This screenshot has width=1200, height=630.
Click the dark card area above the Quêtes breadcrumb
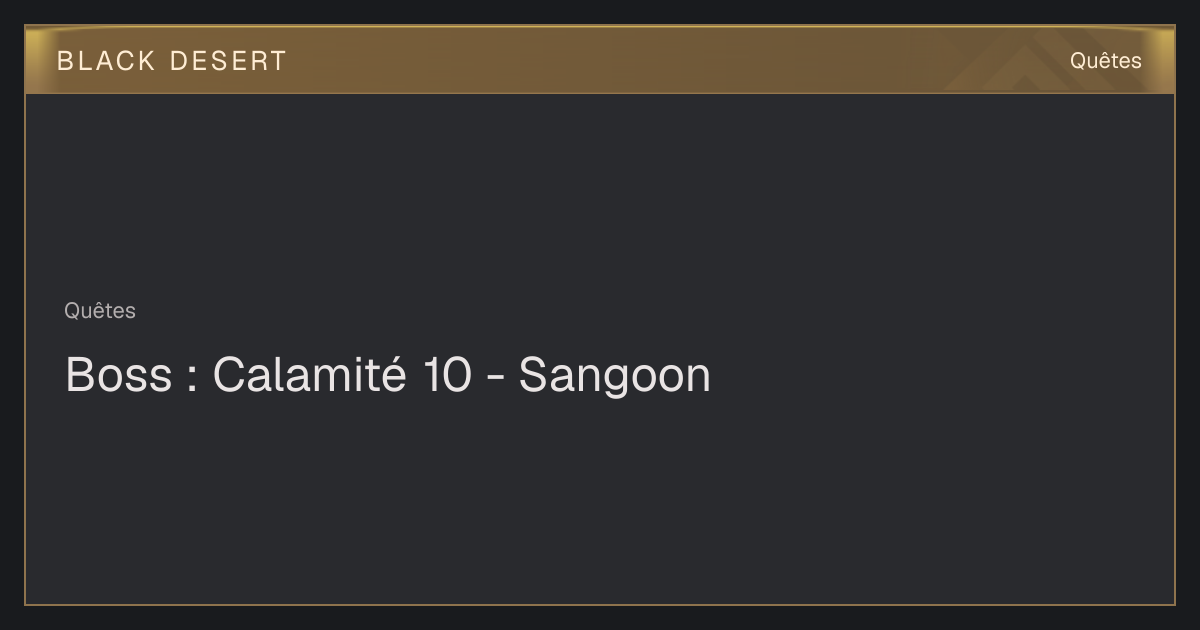pyautogui.click(x=600, y=195)
